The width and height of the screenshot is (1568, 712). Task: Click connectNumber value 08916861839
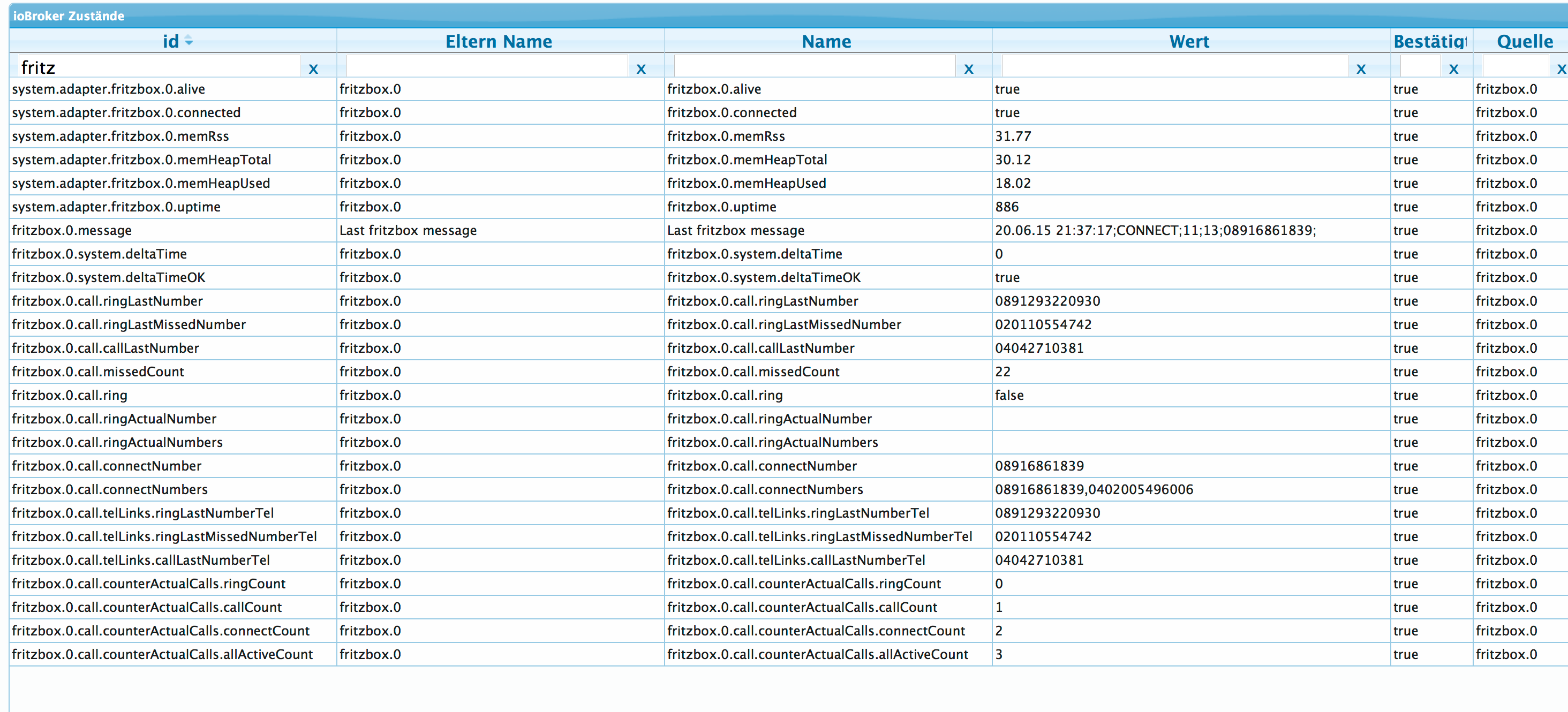tap(1039, 466)
